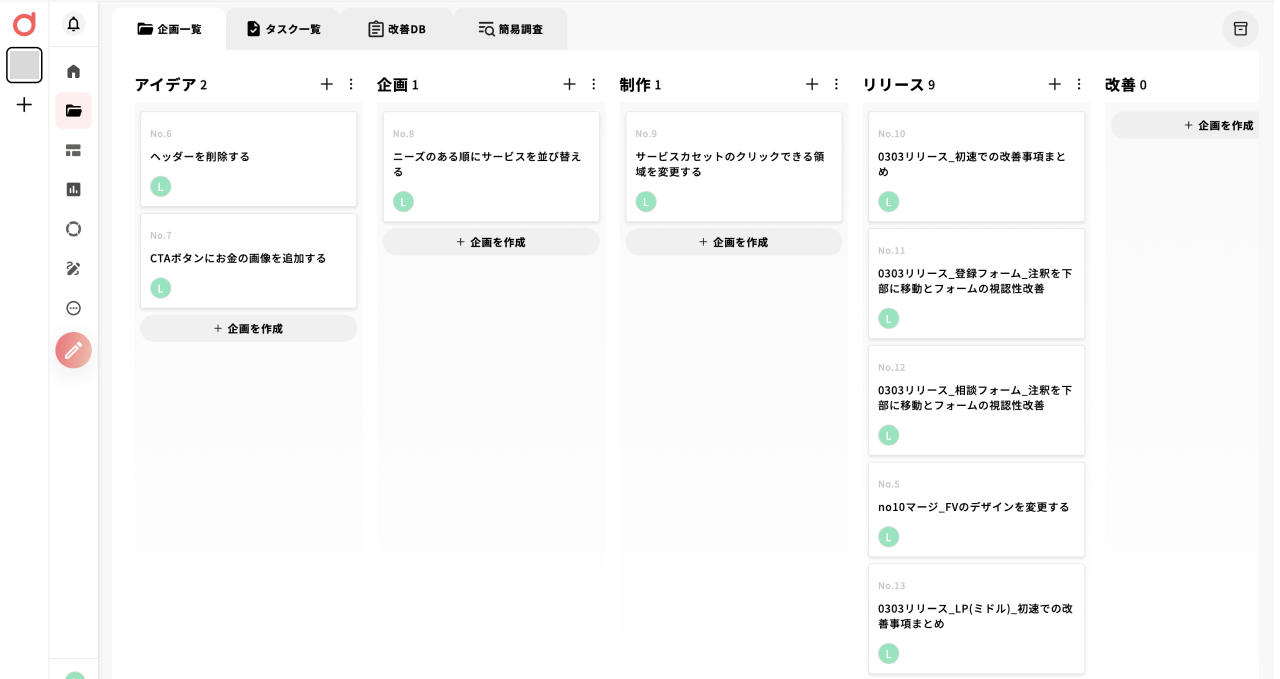Screen dimensions: 1280x679
Task: Open the 改善DB tab
Action: pos(397,29)
